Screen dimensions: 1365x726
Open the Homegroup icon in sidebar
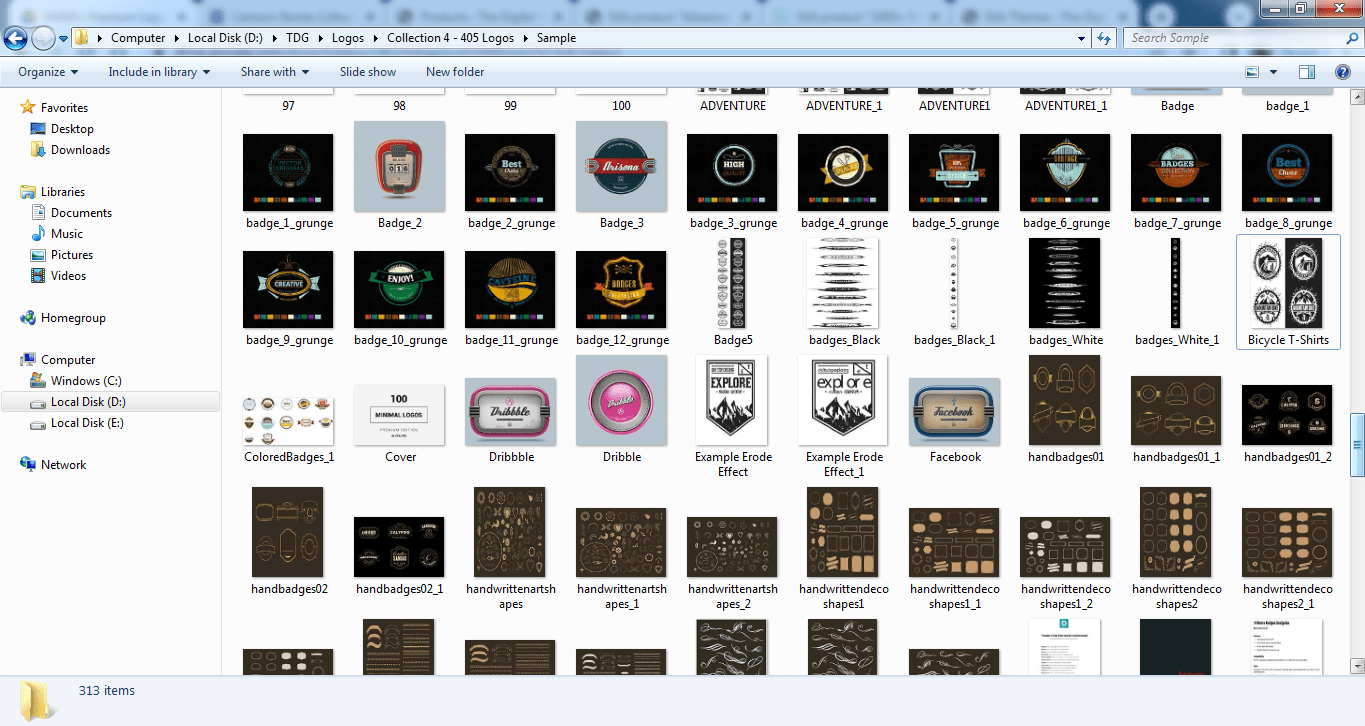28,318
